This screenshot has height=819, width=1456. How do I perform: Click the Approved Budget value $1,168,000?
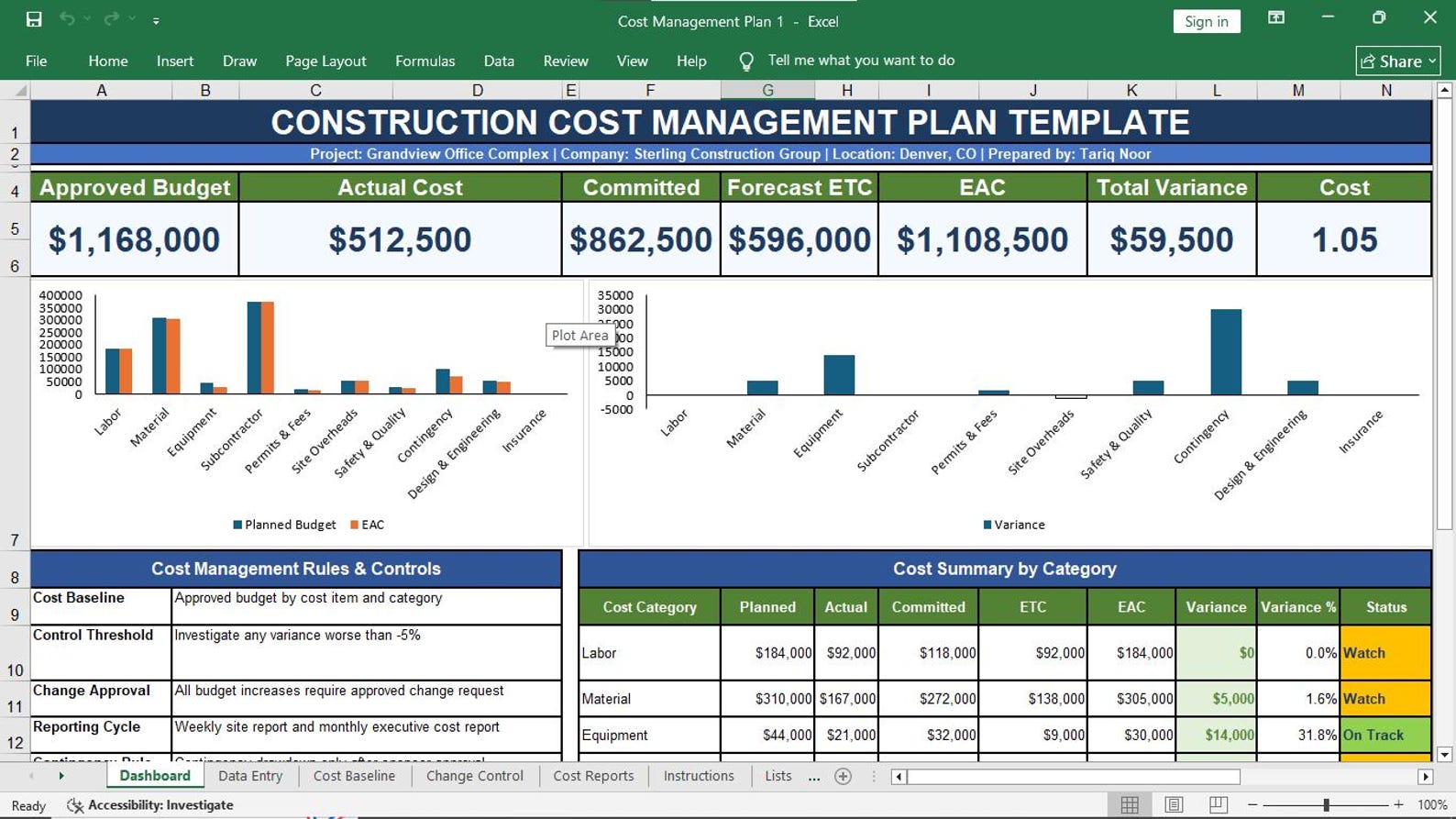(134, 239)
